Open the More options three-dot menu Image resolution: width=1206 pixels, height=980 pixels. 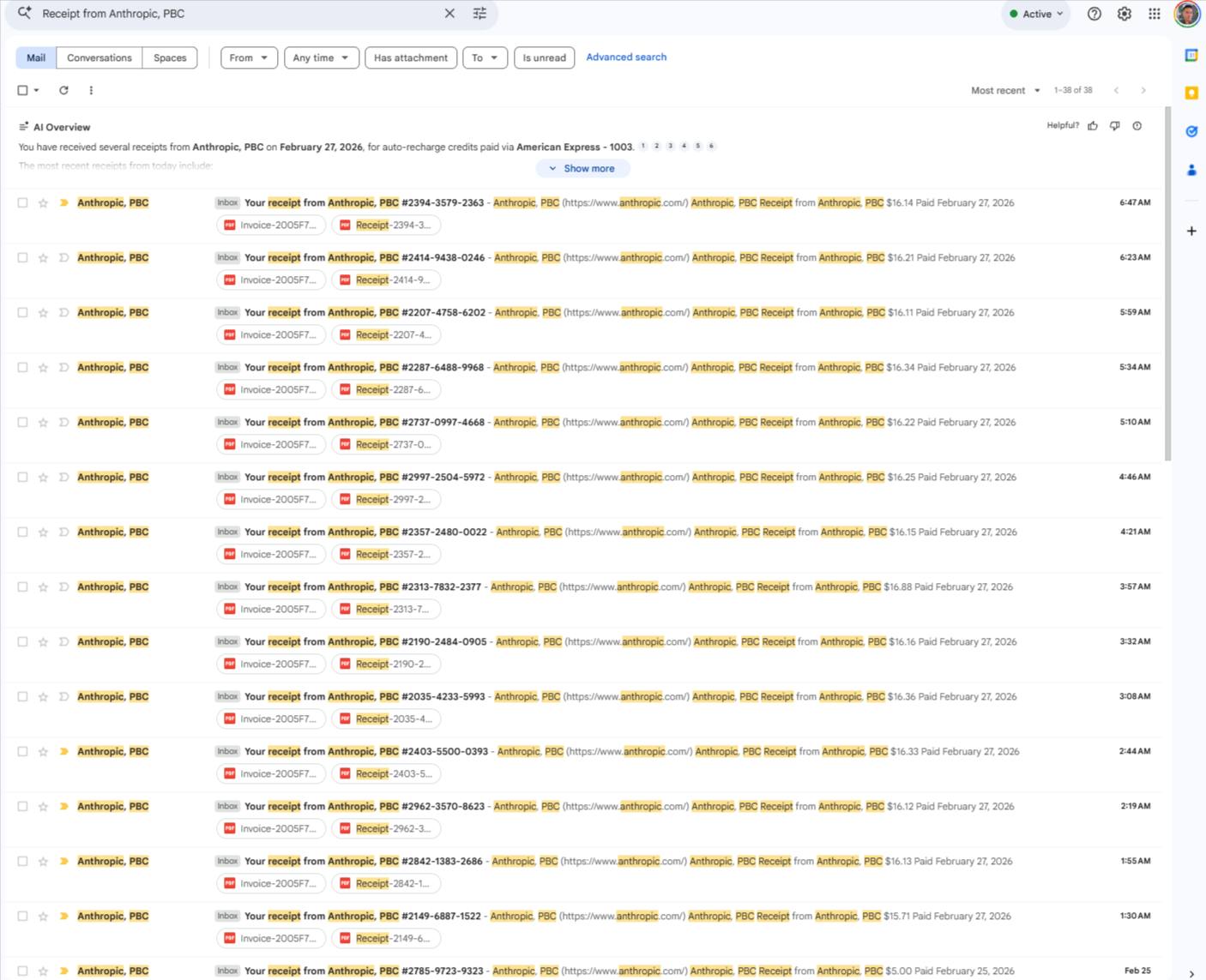pos(91,90)
